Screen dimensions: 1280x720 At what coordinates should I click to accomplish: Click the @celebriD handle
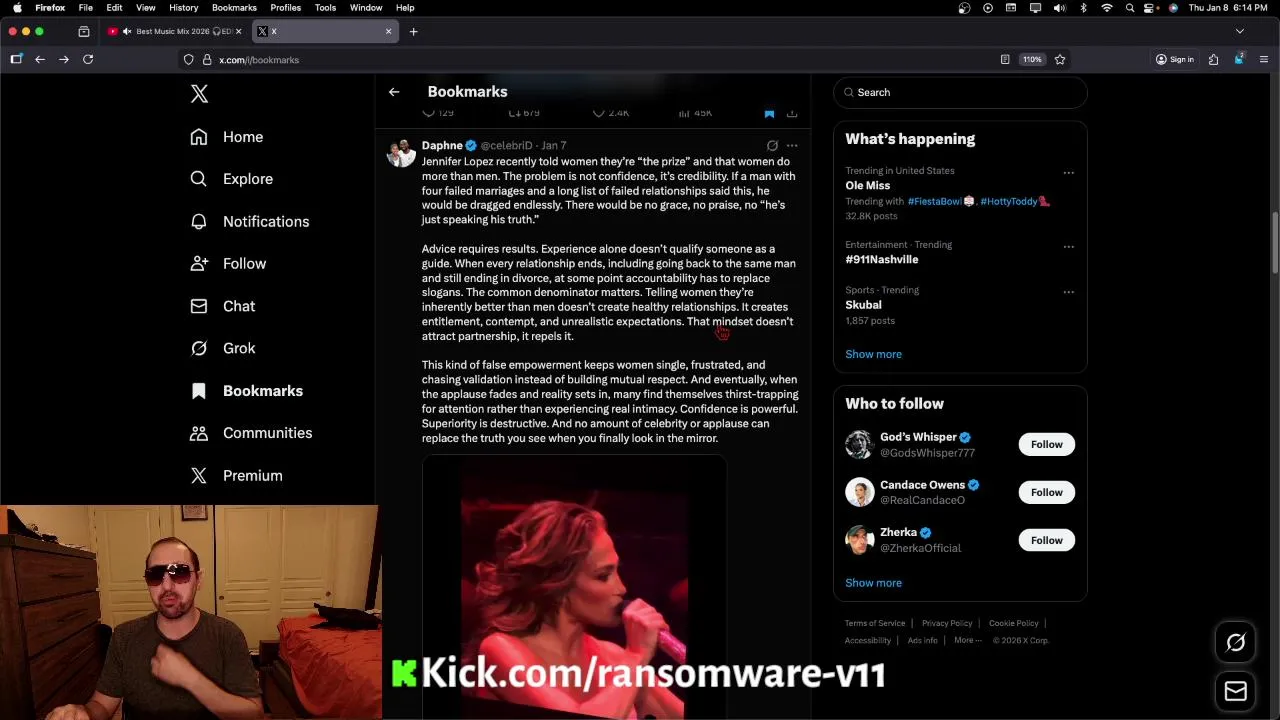(x=506, y=146)
